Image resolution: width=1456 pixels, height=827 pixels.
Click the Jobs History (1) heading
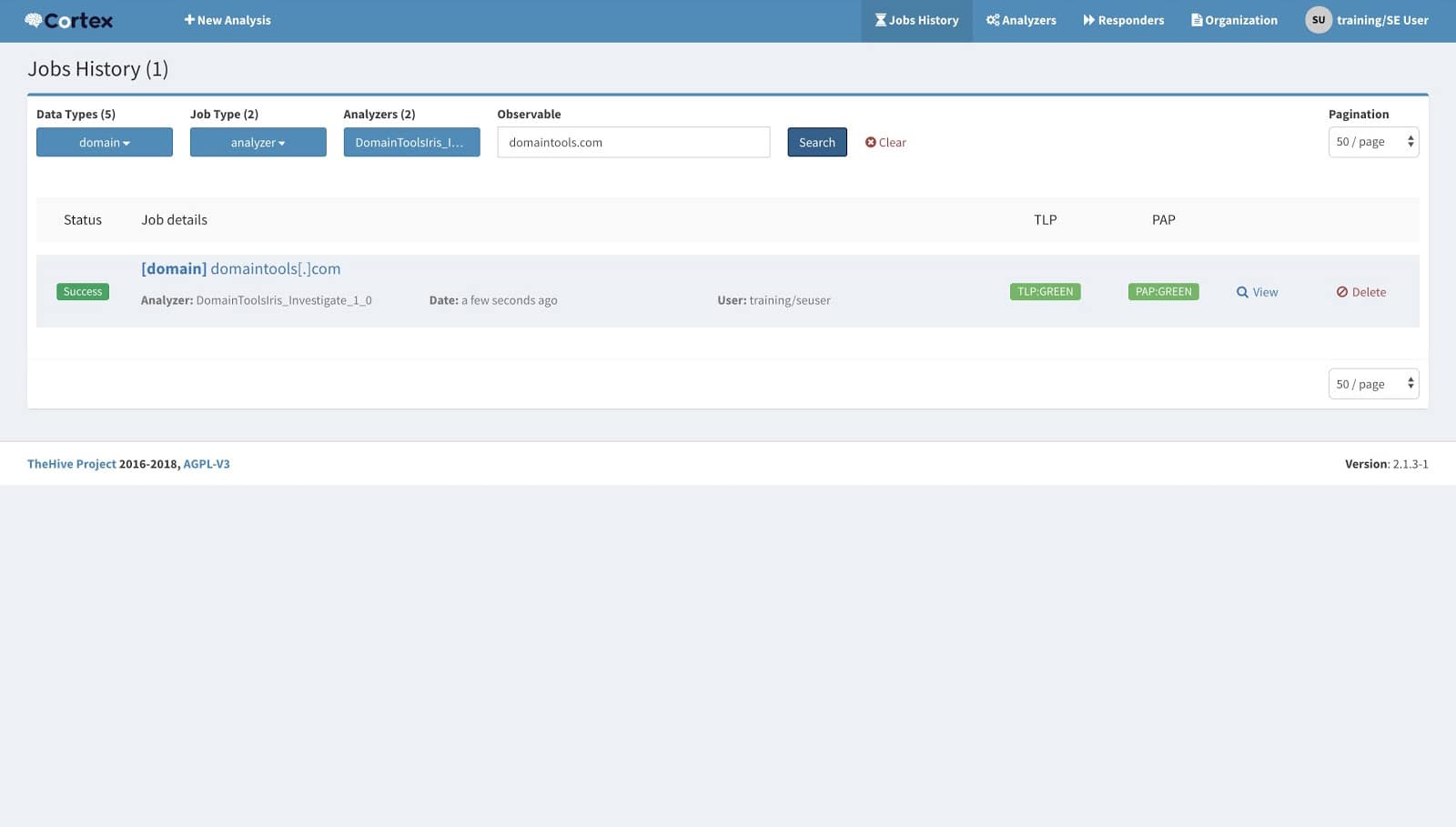point(98,69)
